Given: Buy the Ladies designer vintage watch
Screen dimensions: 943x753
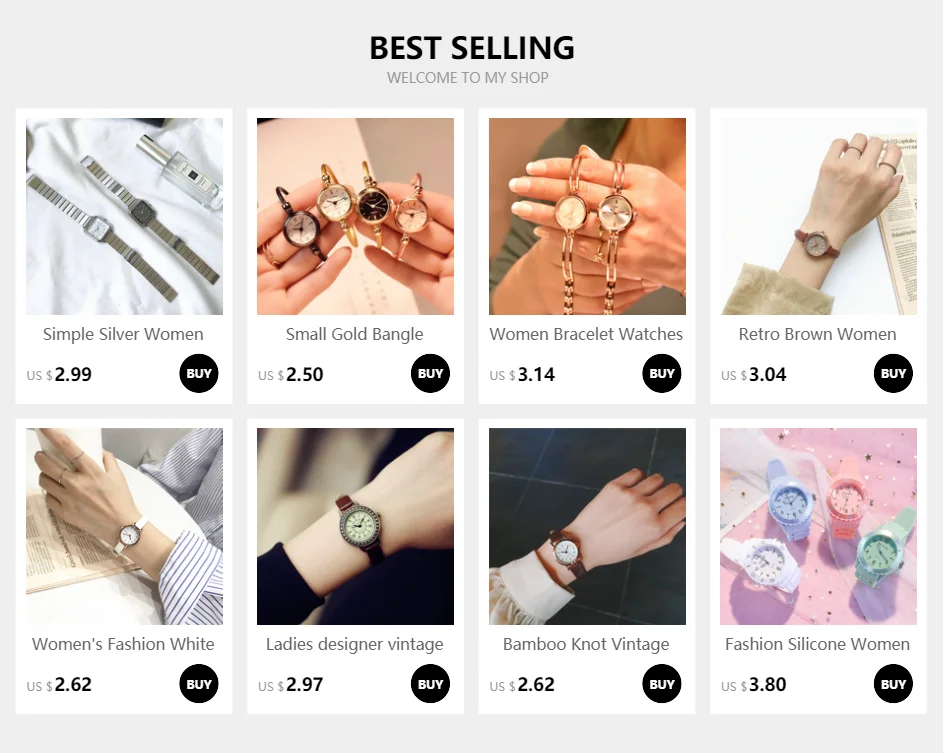Looking at the screenshot, I should point(431,684).
